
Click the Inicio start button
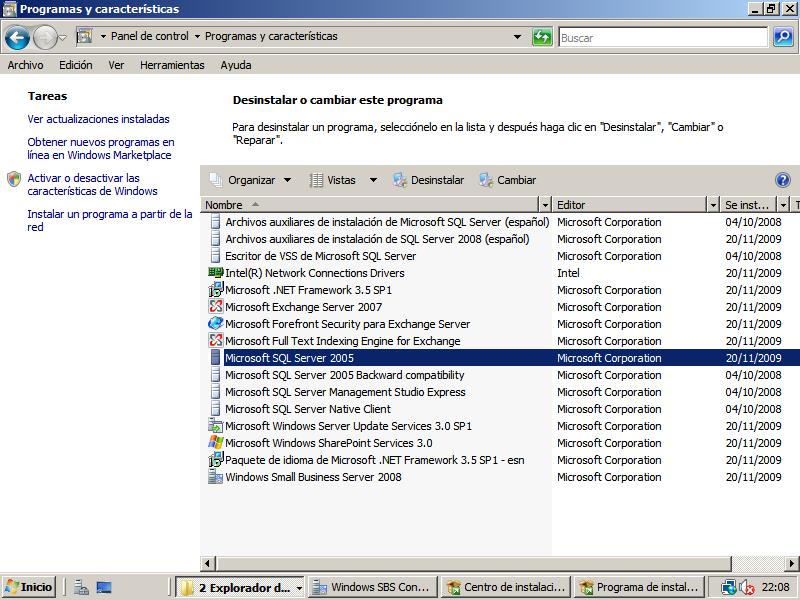tap(29, 587)
